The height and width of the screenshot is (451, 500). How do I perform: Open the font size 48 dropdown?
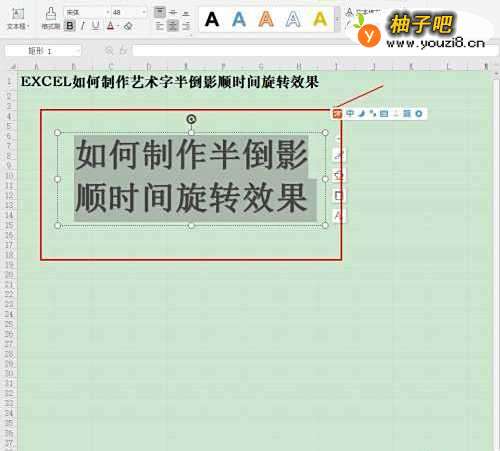129,12
